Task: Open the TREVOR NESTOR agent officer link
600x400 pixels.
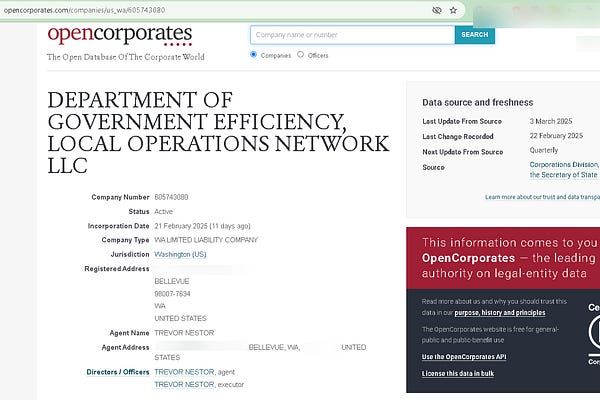Action: [x=184, y=372]
